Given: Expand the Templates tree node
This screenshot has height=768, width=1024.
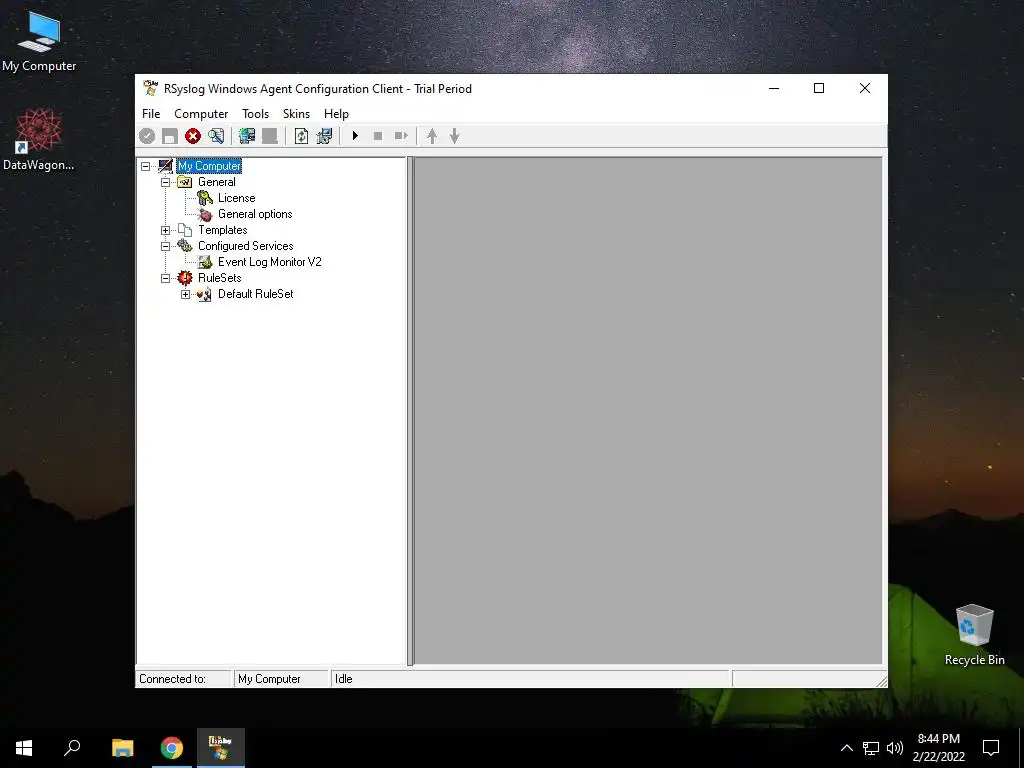Looking at the screenshot, I should [165, 231].
